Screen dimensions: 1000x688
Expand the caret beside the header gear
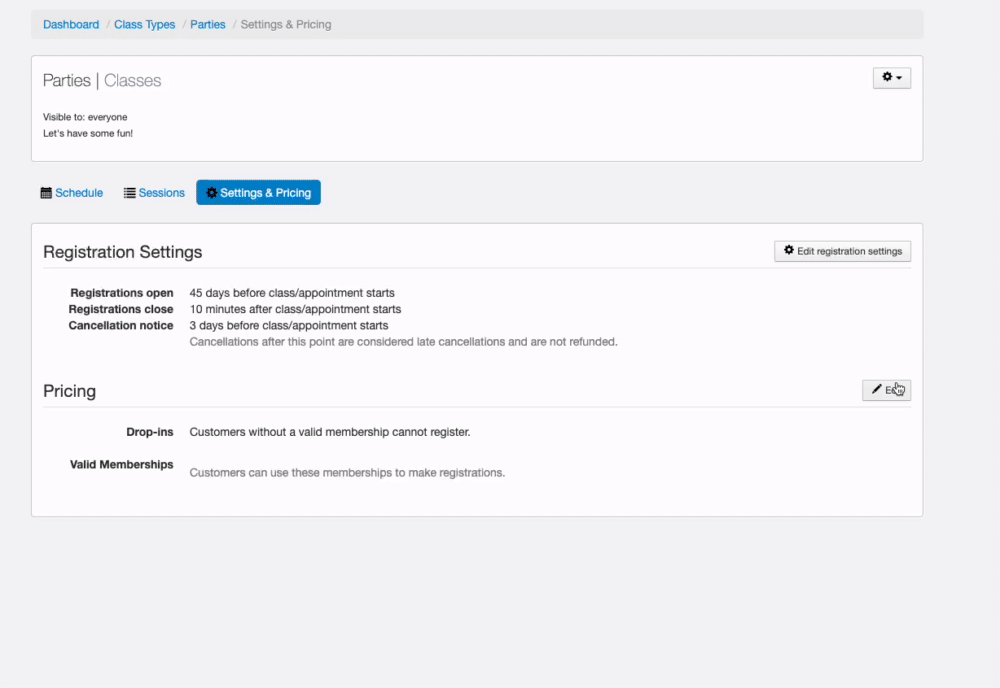pyautogui.click(x=899, y=78)
